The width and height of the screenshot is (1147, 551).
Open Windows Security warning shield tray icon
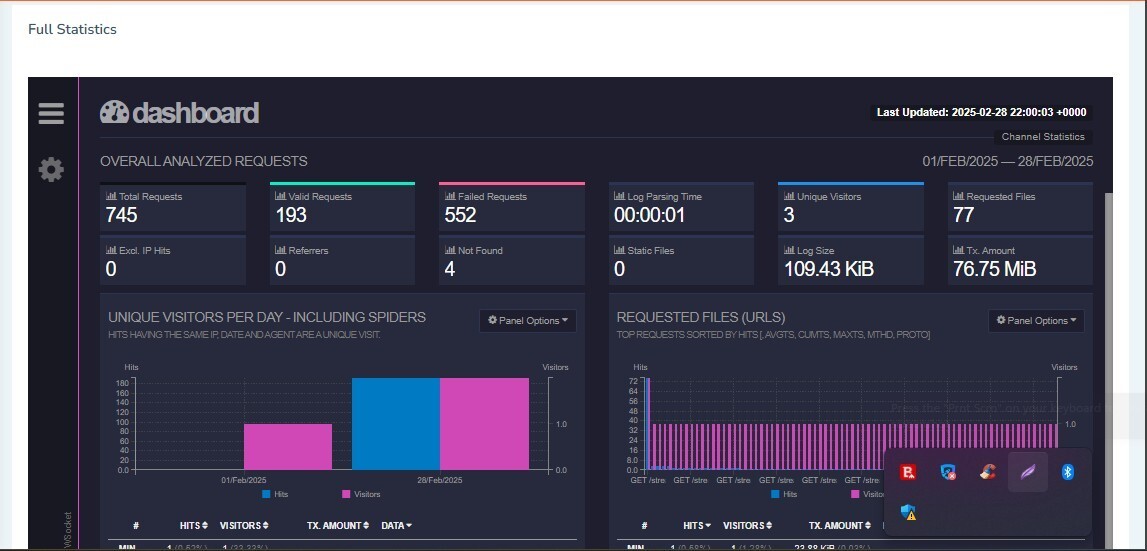point(909,512)
